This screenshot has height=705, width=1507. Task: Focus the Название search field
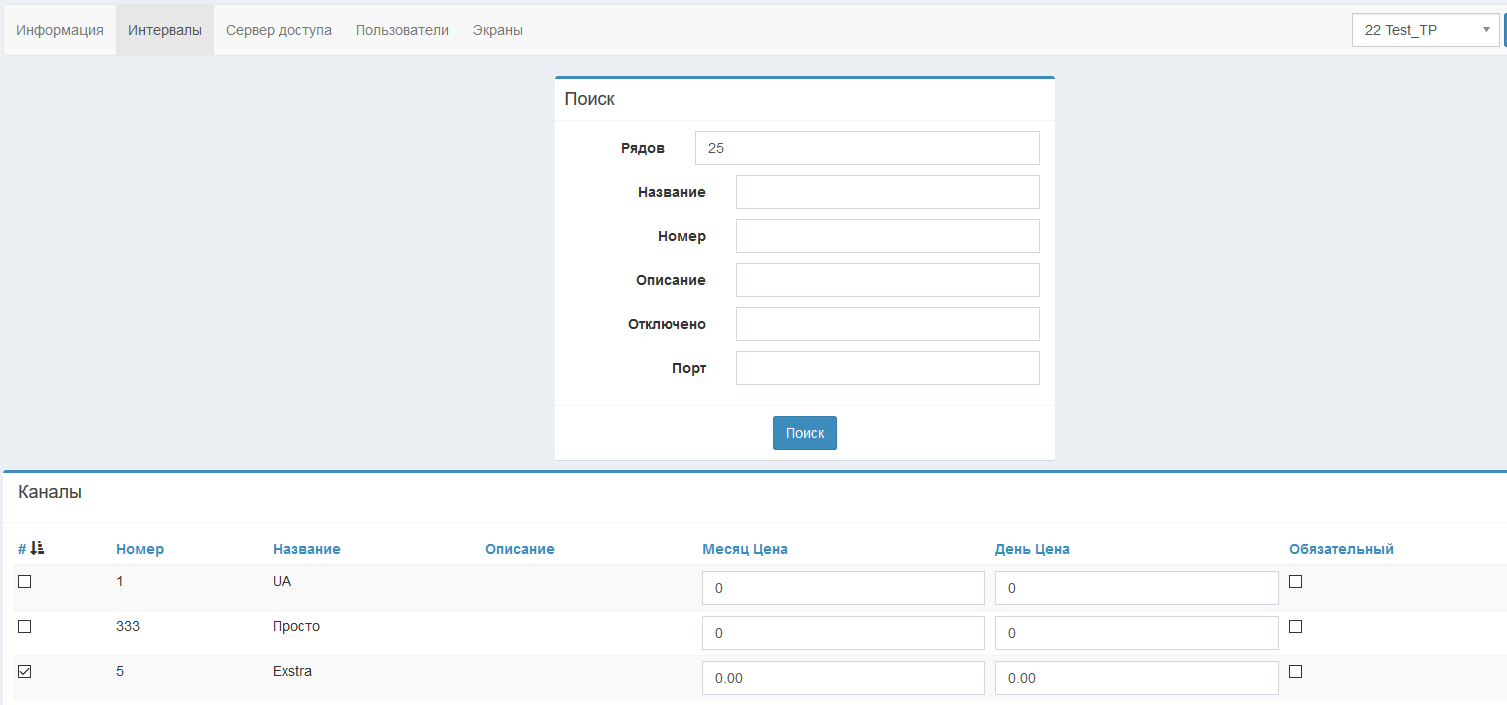pyautogui.click(x=887, y=192)
